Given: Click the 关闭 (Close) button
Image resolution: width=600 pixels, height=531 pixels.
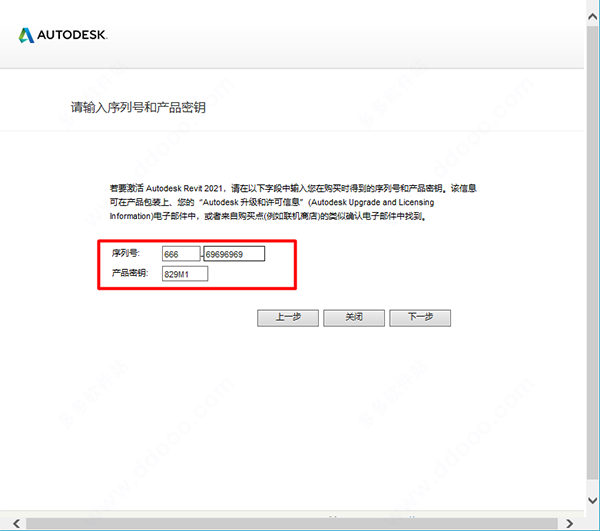Looking at the screenshot, I should click(x=354, y=318).
